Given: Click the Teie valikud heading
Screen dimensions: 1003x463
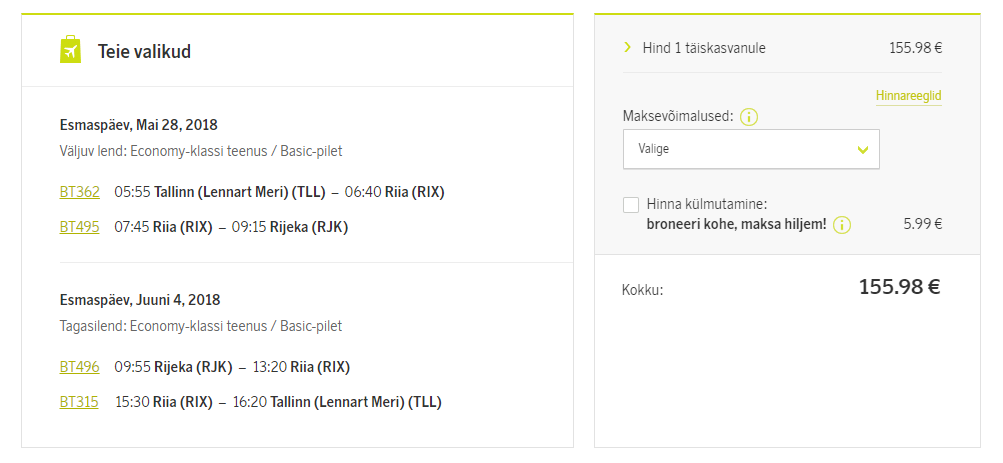Looking at the screenshot, I should [144, 51].
